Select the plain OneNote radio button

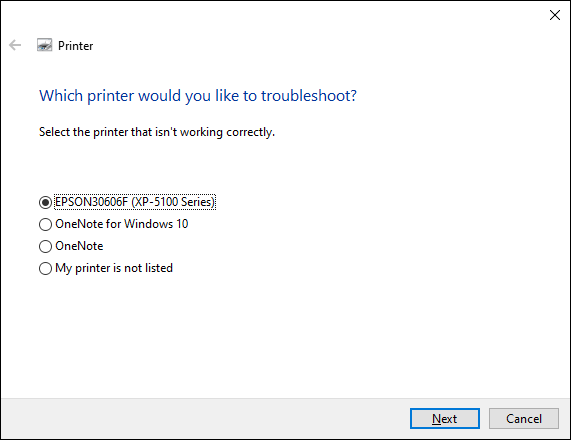[x=45, y=246]
